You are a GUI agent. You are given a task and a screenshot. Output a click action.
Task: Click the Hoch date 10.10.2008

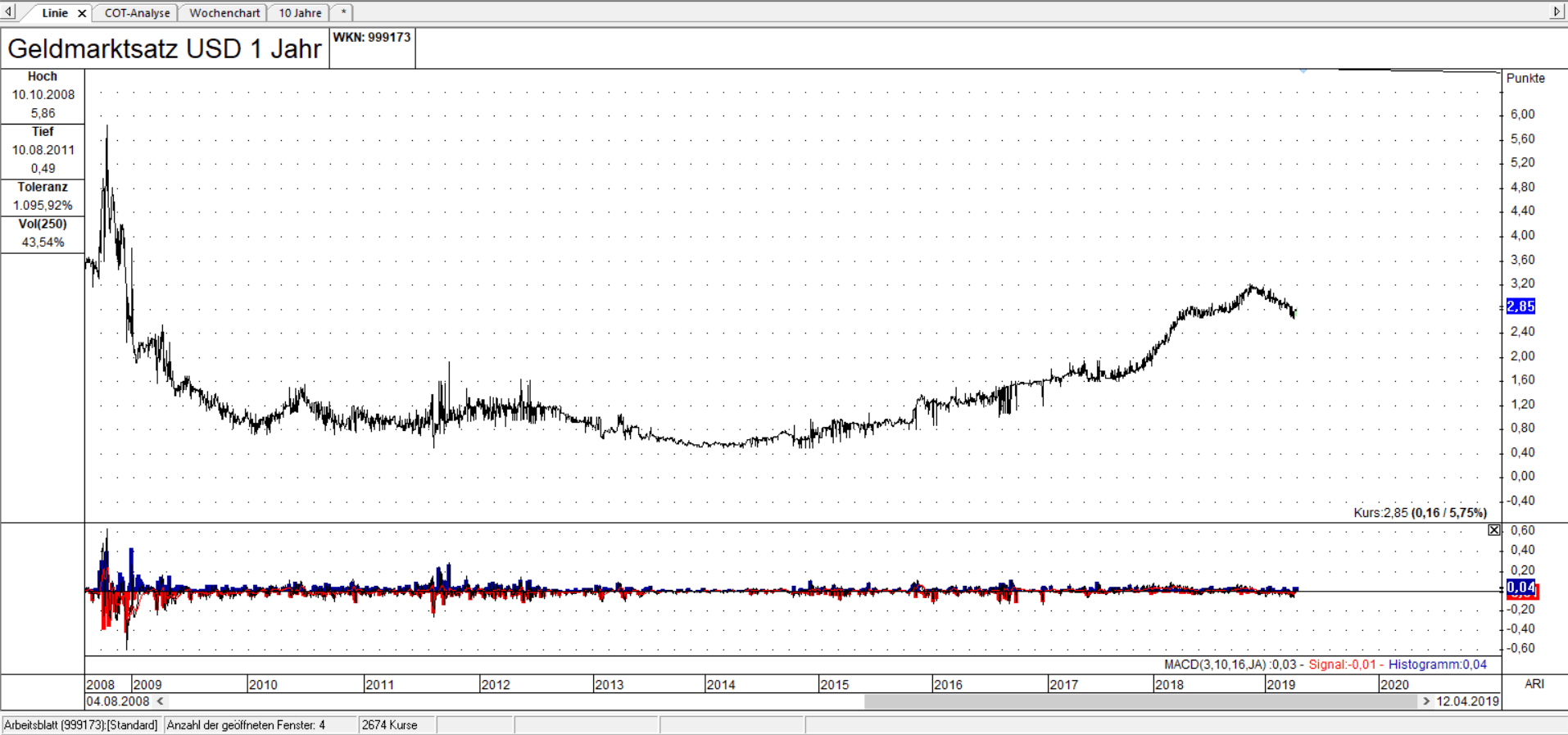tap(43, 94)
